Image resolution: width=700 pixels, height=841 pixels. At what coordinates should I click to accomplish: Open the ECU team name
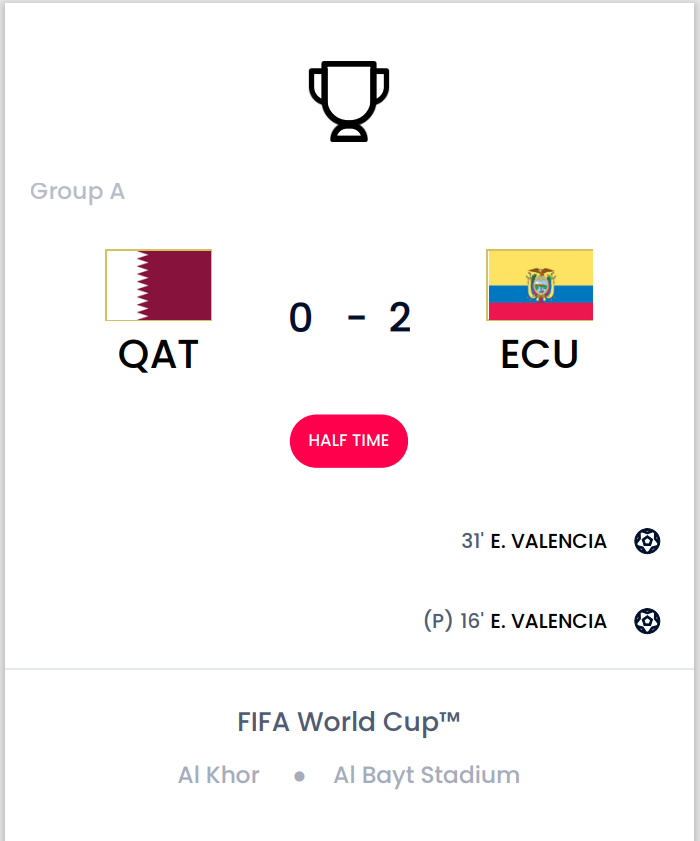(x=540, y=355)
